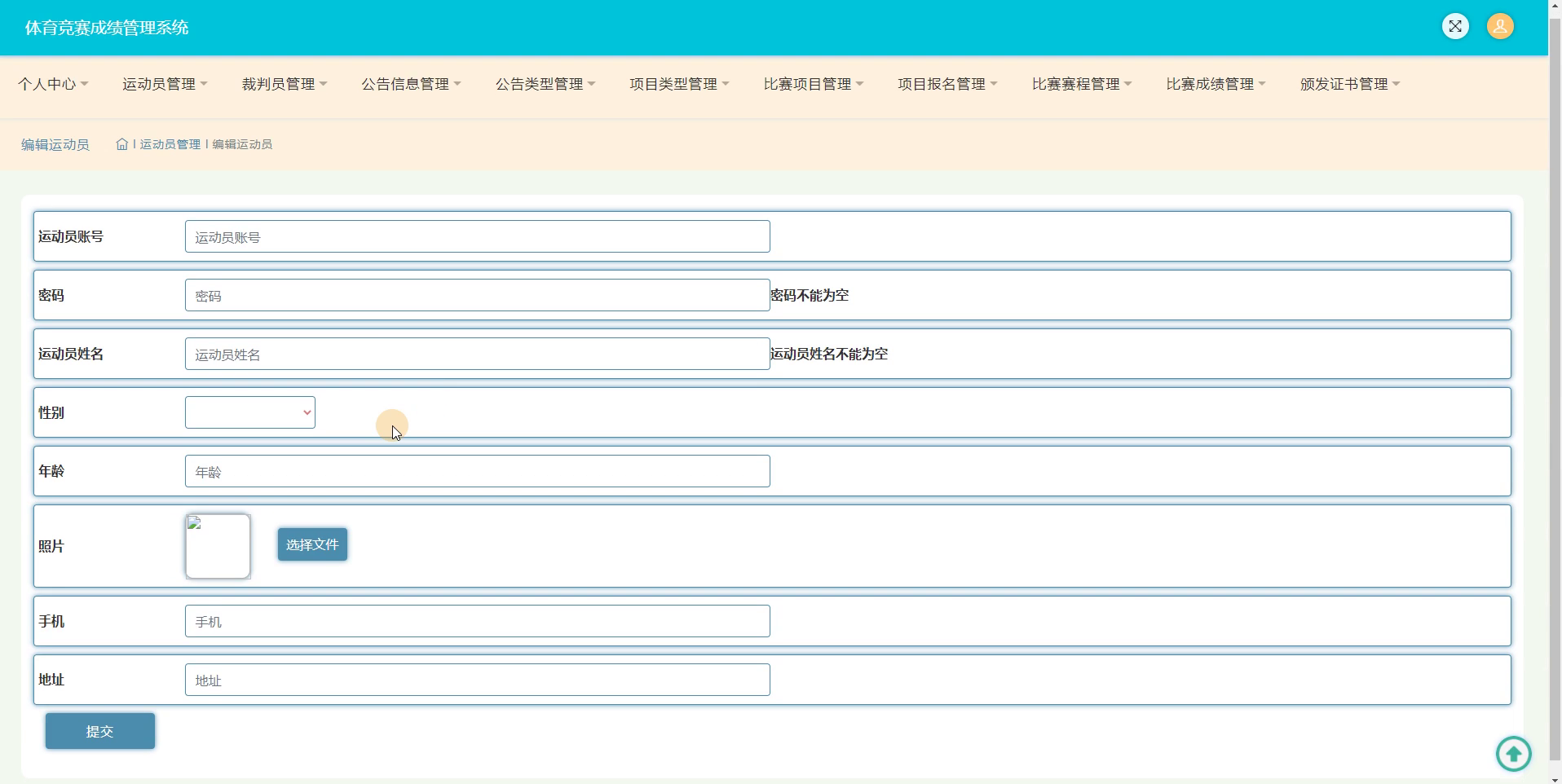Click the 运动员姓名不能为空 validation message
The width and height of the screenshot is (1562, 784).
pos(829,354)
